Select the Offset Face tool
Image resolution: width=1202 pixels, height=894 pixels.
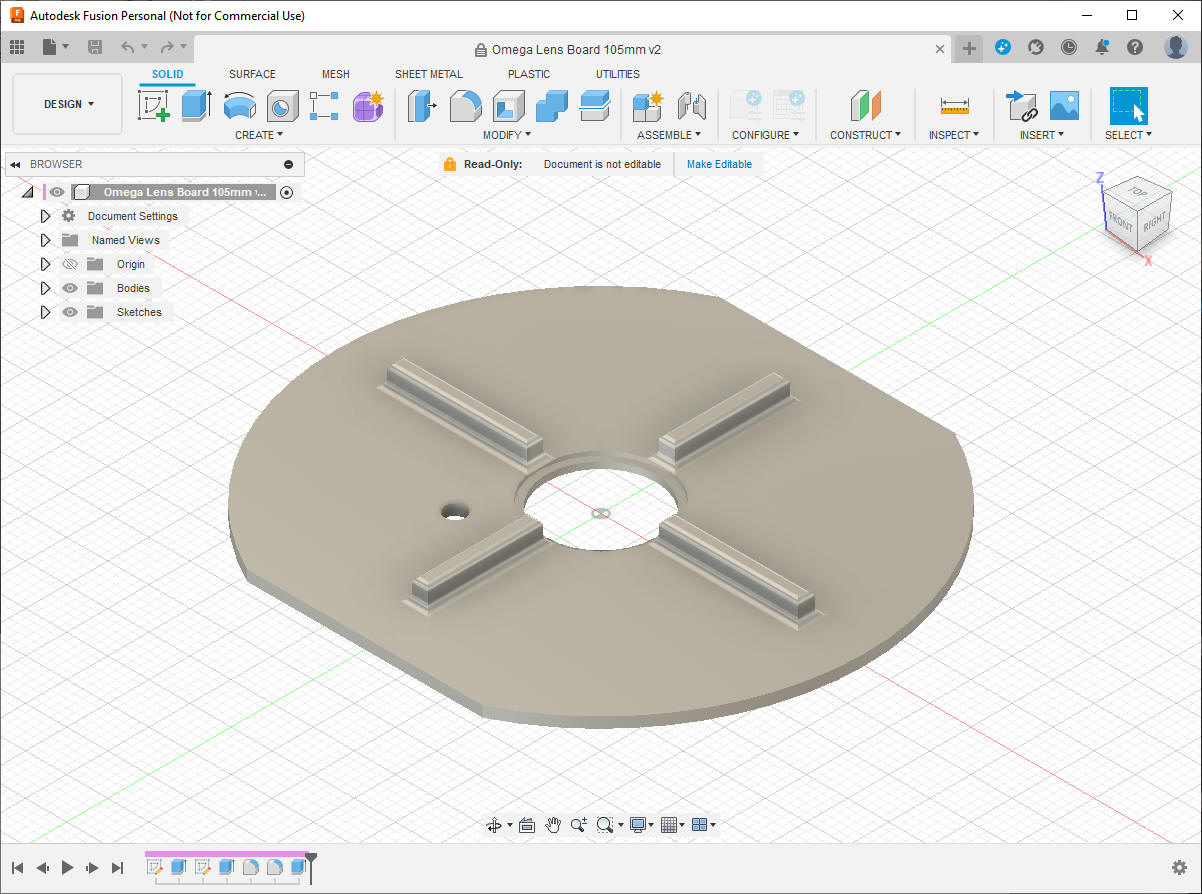tap(595, 105)
